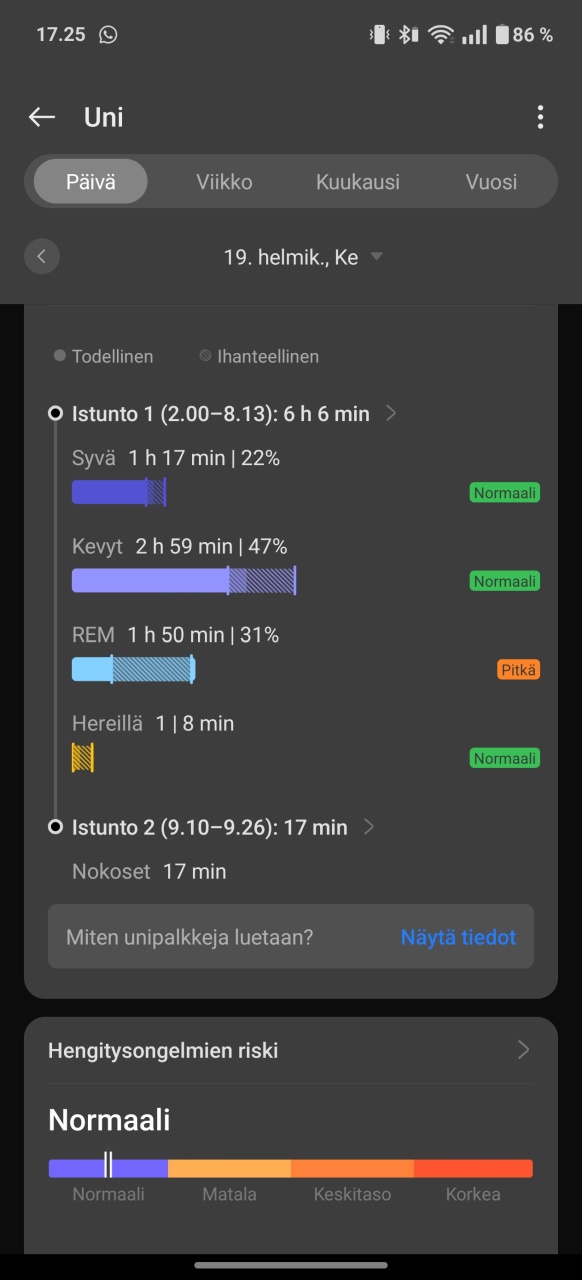Expand Istunto 2 session details chevron
582x1280 pixels.
[x=369, y=827]
